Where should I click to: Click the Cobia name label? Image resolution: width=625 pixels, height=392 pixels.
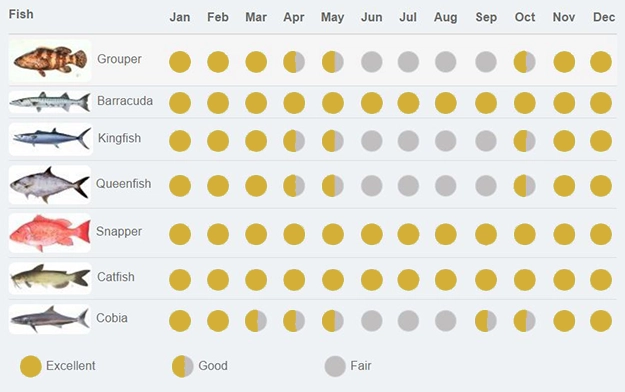112,318
